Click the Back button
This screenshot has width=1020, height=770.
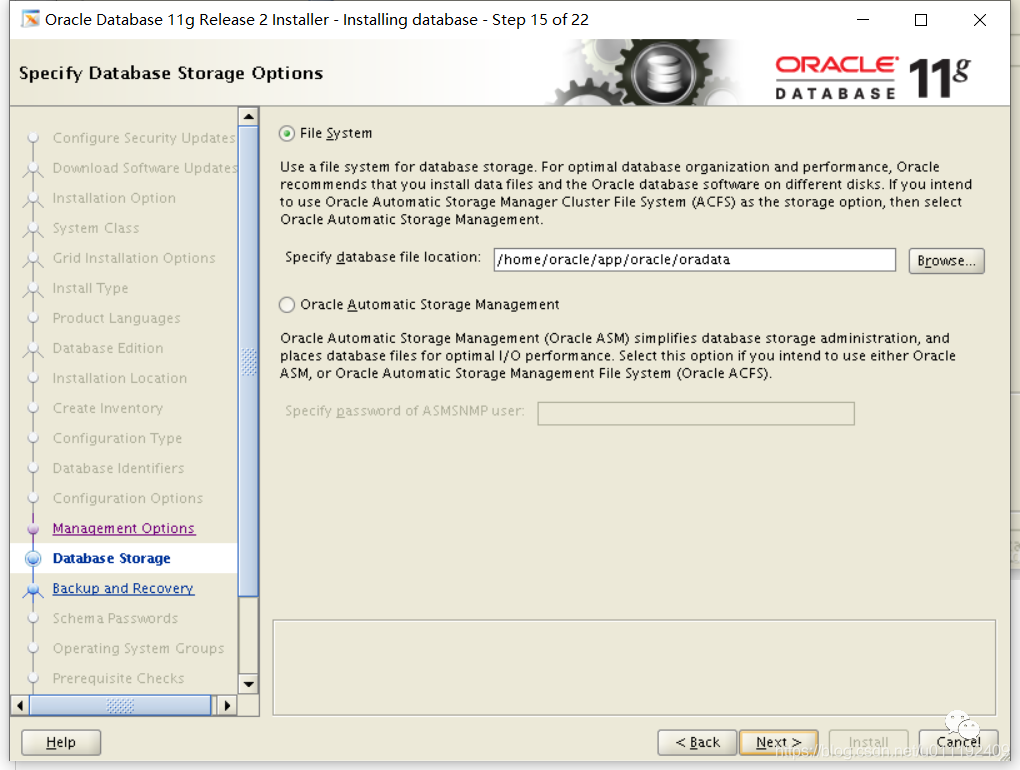coord(697,742)
